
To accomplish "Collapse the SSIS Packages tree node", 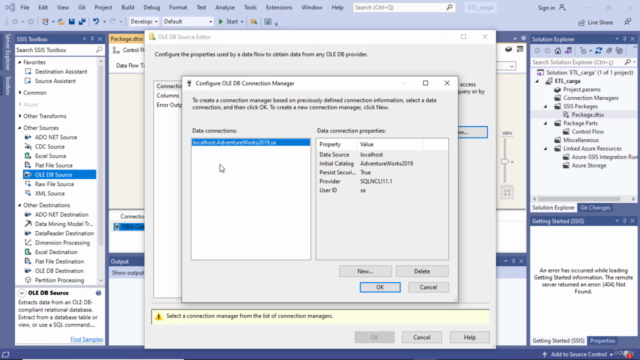I will pos(546,106).
